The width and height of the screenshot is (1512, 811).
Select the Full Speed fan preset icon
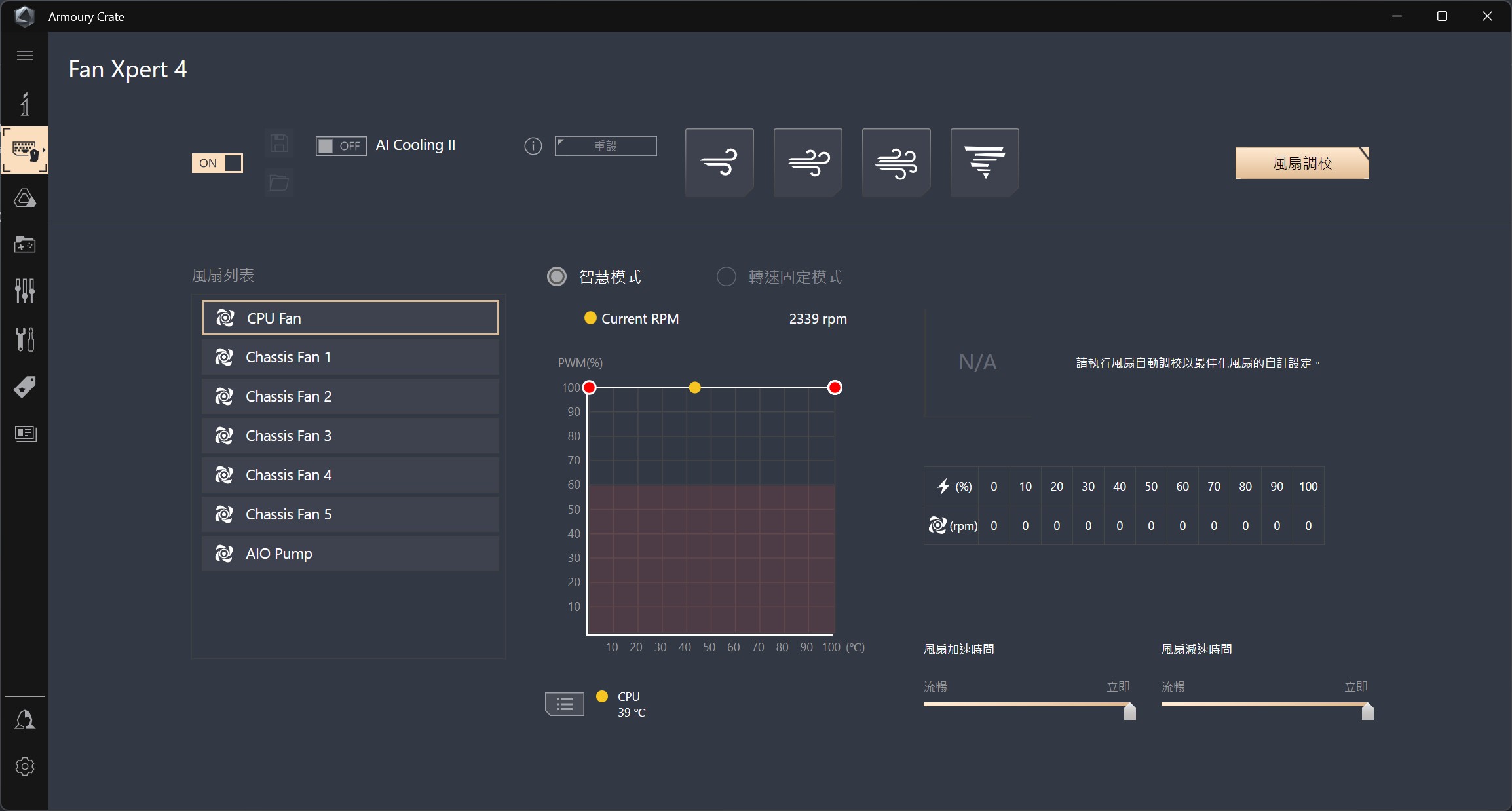[x=985, y=162]
